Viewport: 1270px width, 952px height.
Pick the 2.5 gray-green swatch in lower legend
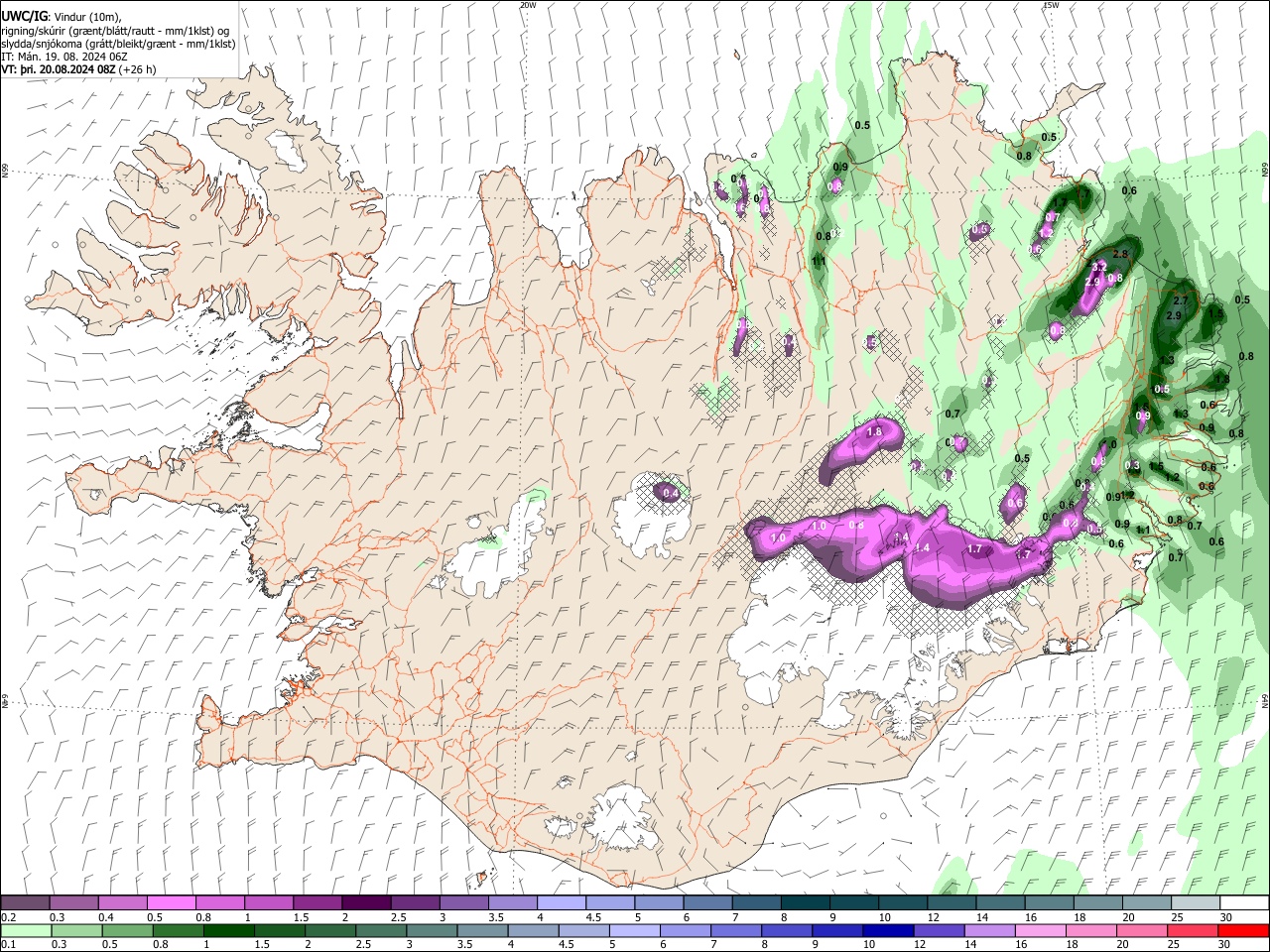(x=381, y=930)
